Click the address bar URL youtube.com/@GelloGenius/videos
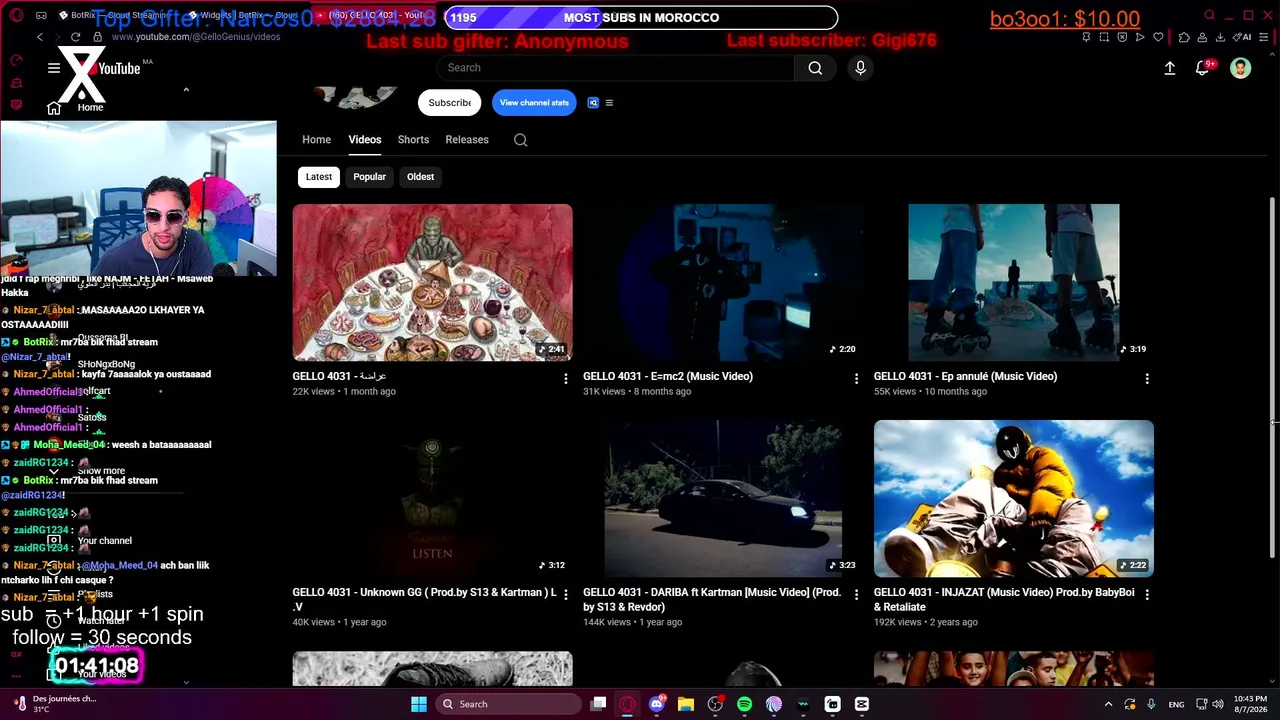The width and height of the screenshot is (1280, 720). (196, 37)
